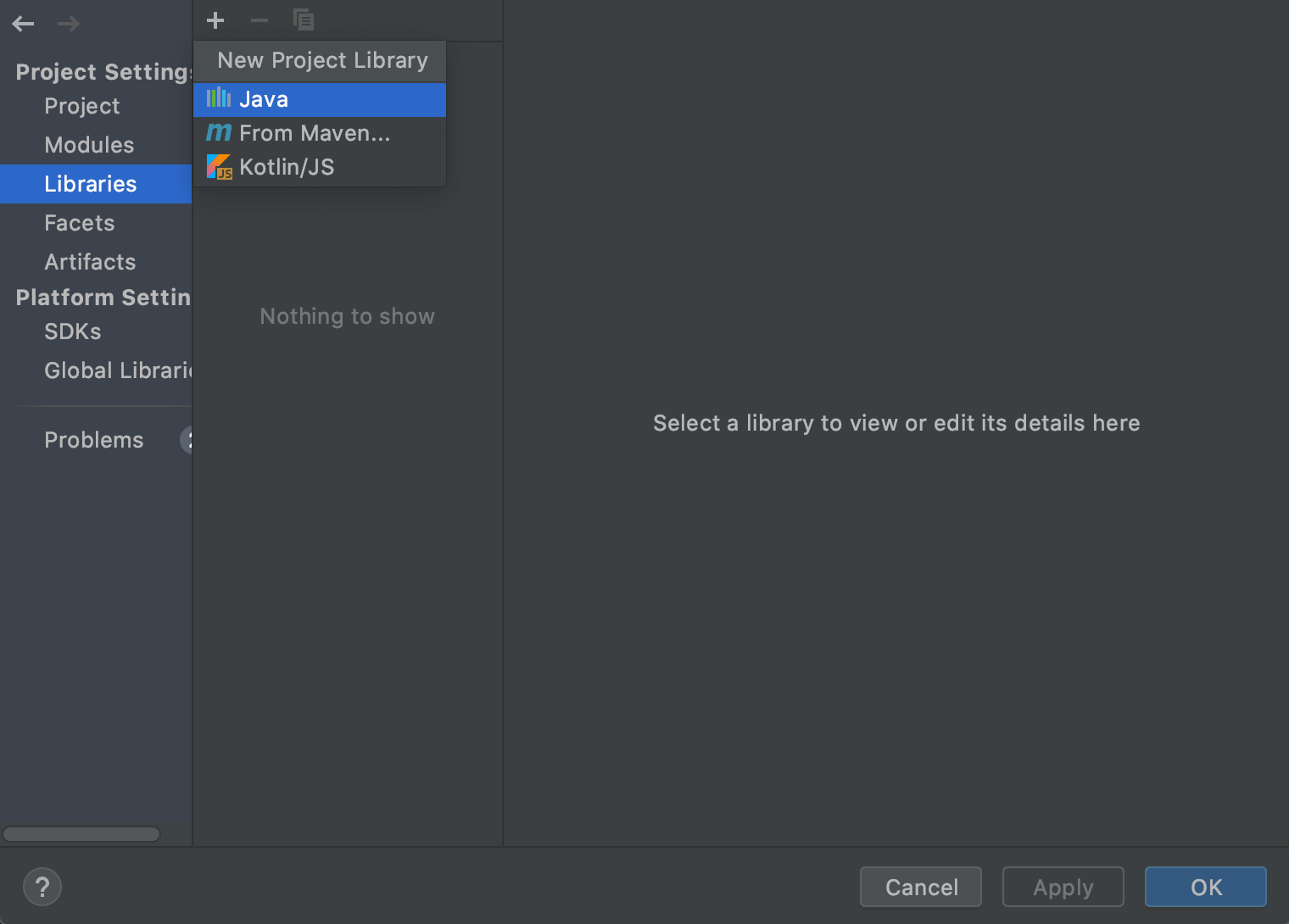
Task: Open the Facets section
Action: pyautogui.click(x=79, y=222)
